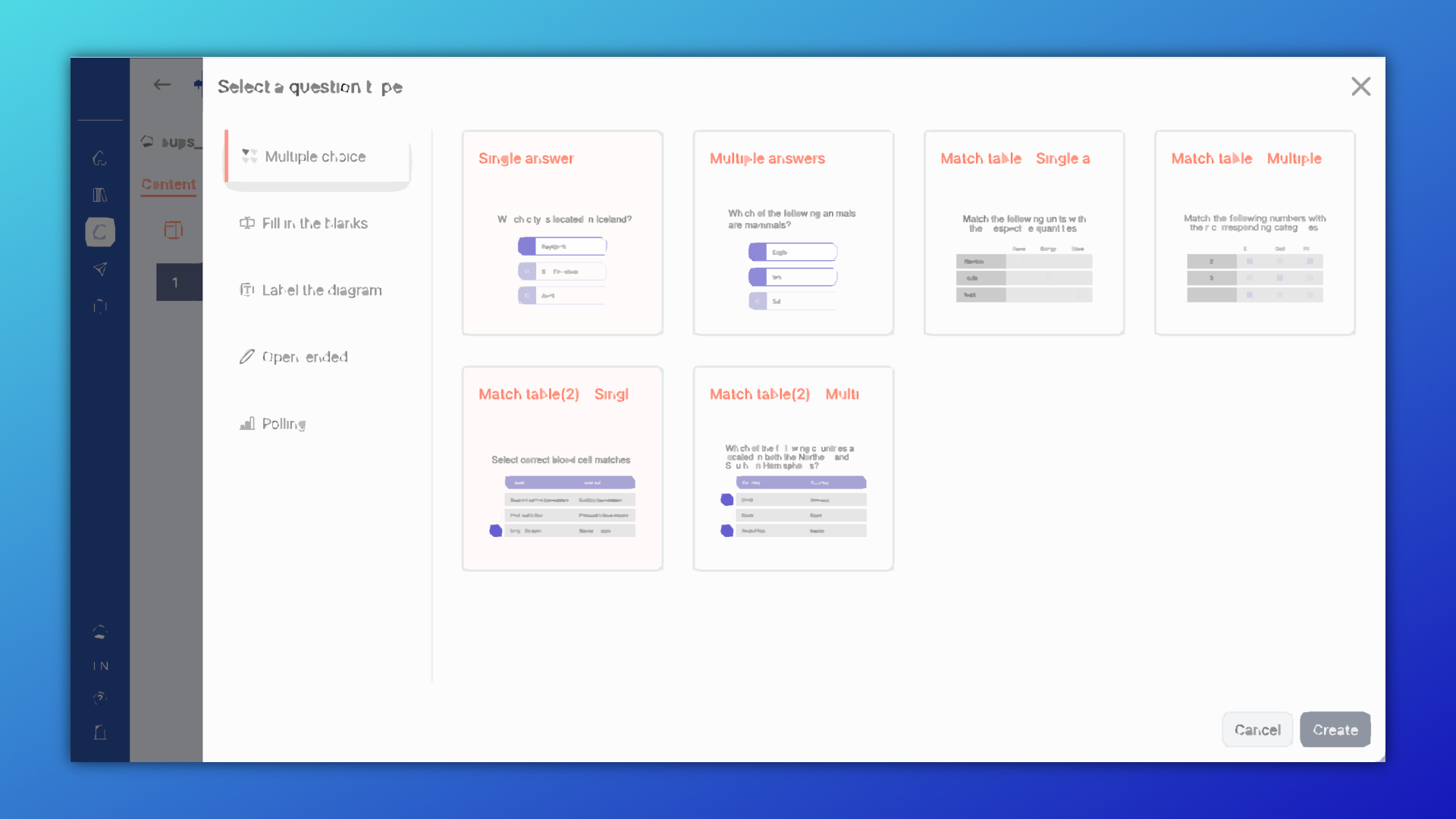
Task: Choose the Single answer question card
Action: [x=563, y=233]
